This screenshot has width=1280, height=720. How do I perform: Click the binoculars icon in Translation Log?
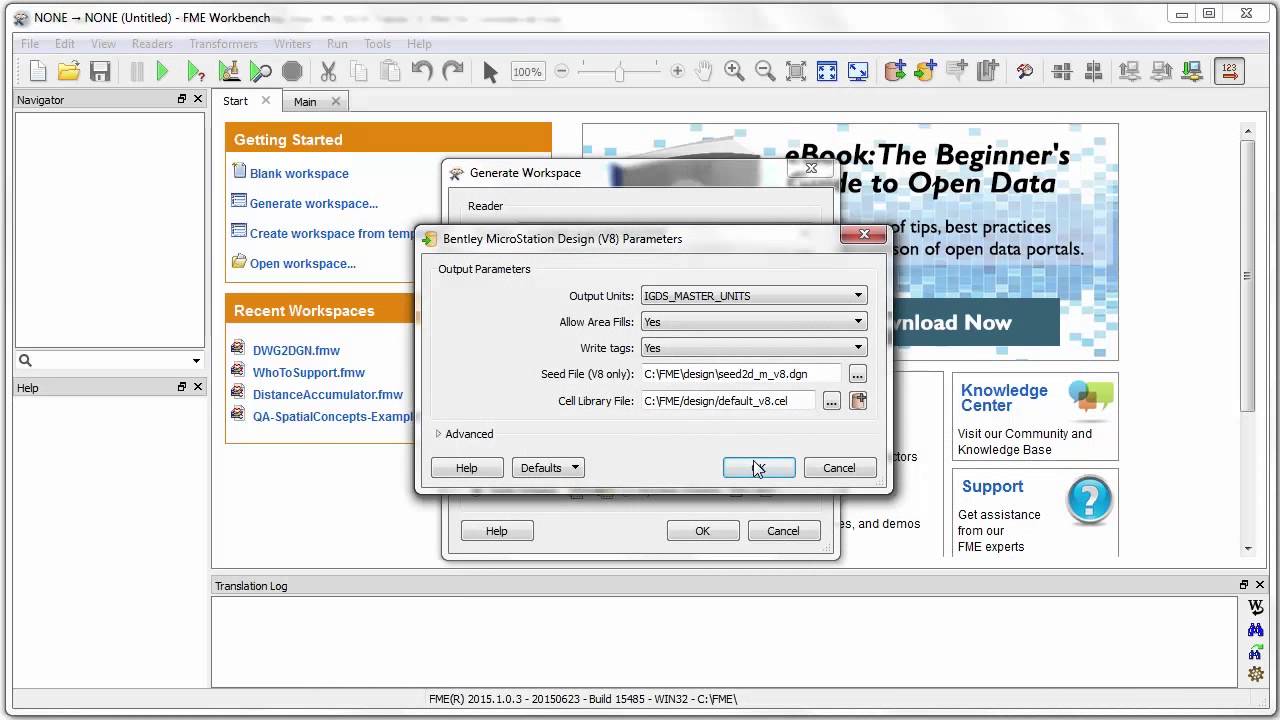(1255, 630)
